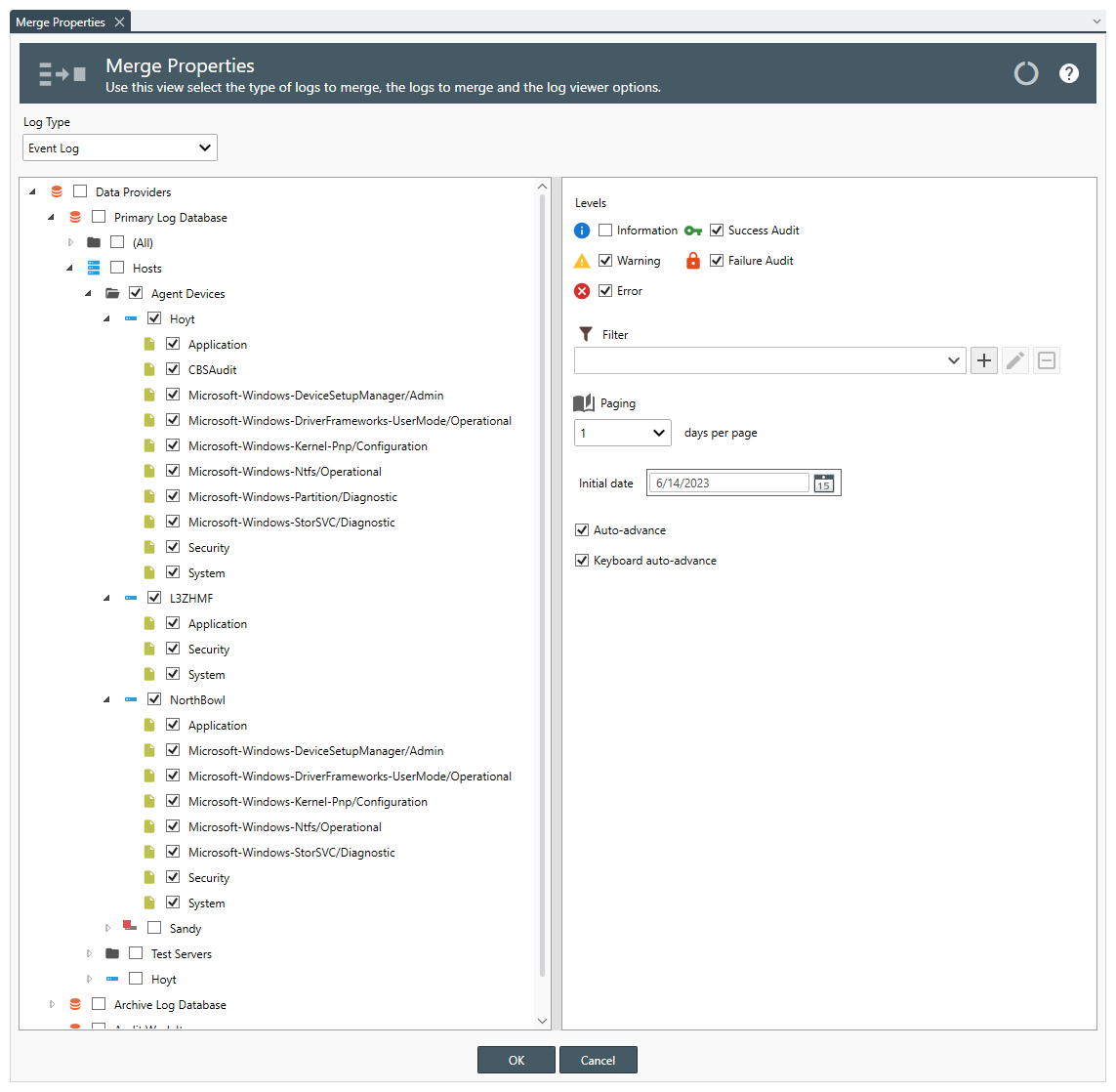This screenshot has height=1092, width=1116.
Task: Open the tab list dropdown arrow
Action: pyautogui.click(x=1097, y=21)
